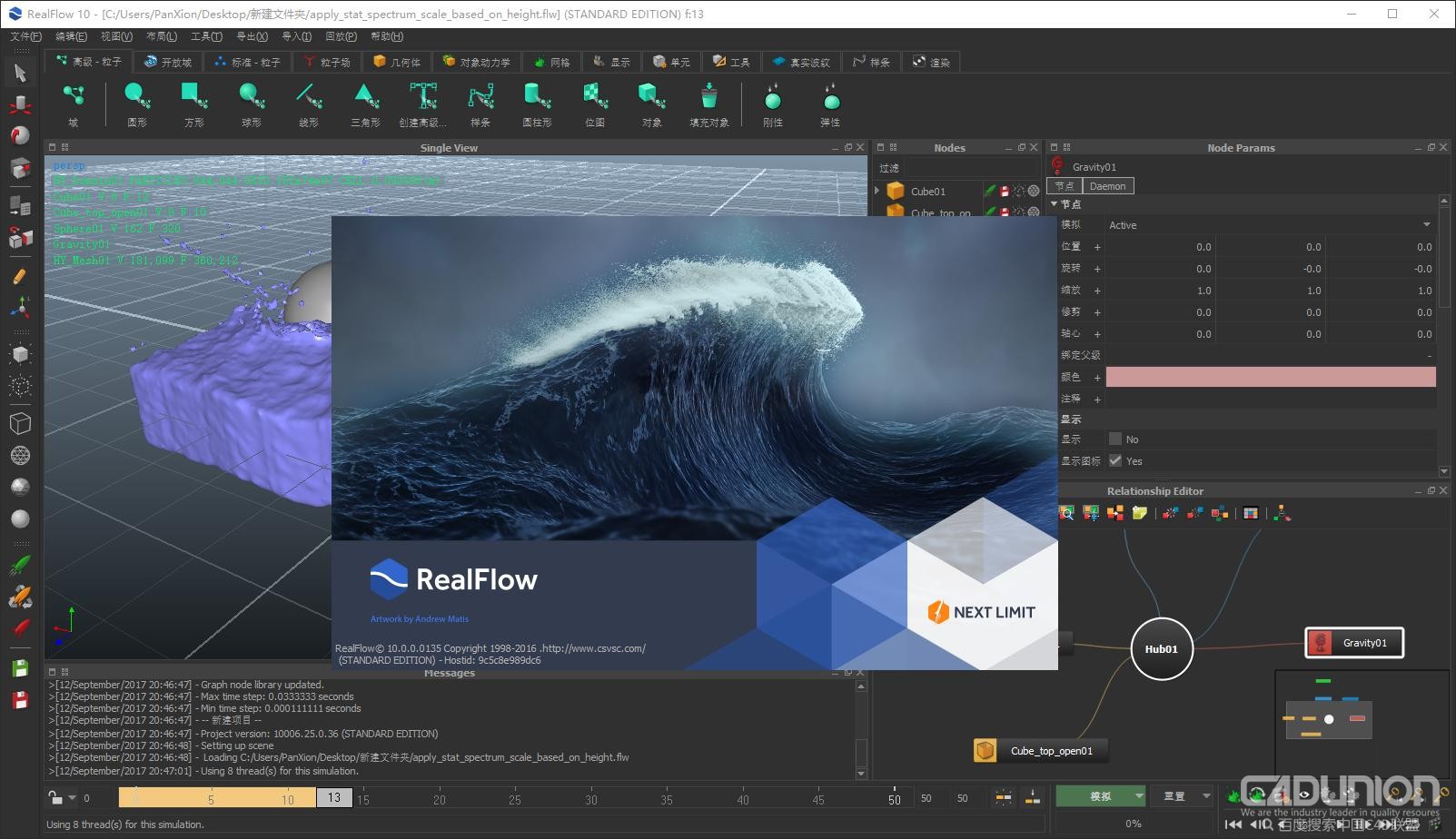The width and height of the screenshot is (1456, 839).
Task: Click the yellow note icon in Relationship Editor
Action: 1140,513
